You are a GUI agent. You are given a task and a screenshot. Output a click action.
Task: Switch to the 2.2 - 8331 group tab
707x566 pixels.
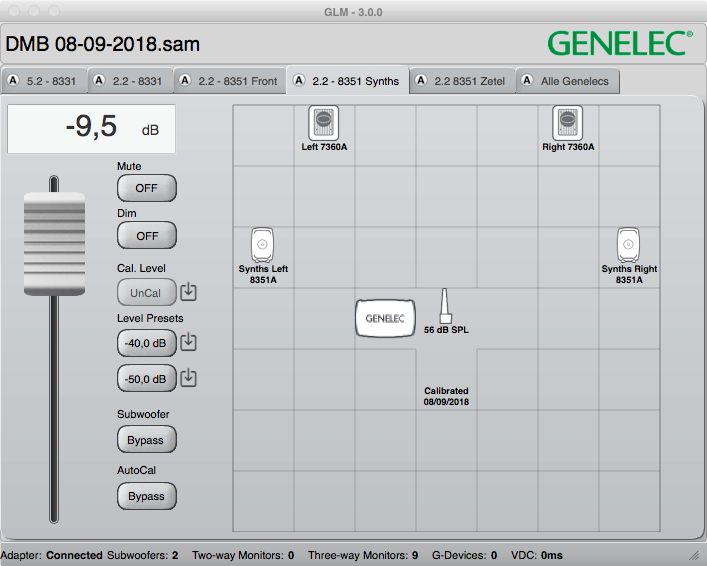(x=130, y=81)
